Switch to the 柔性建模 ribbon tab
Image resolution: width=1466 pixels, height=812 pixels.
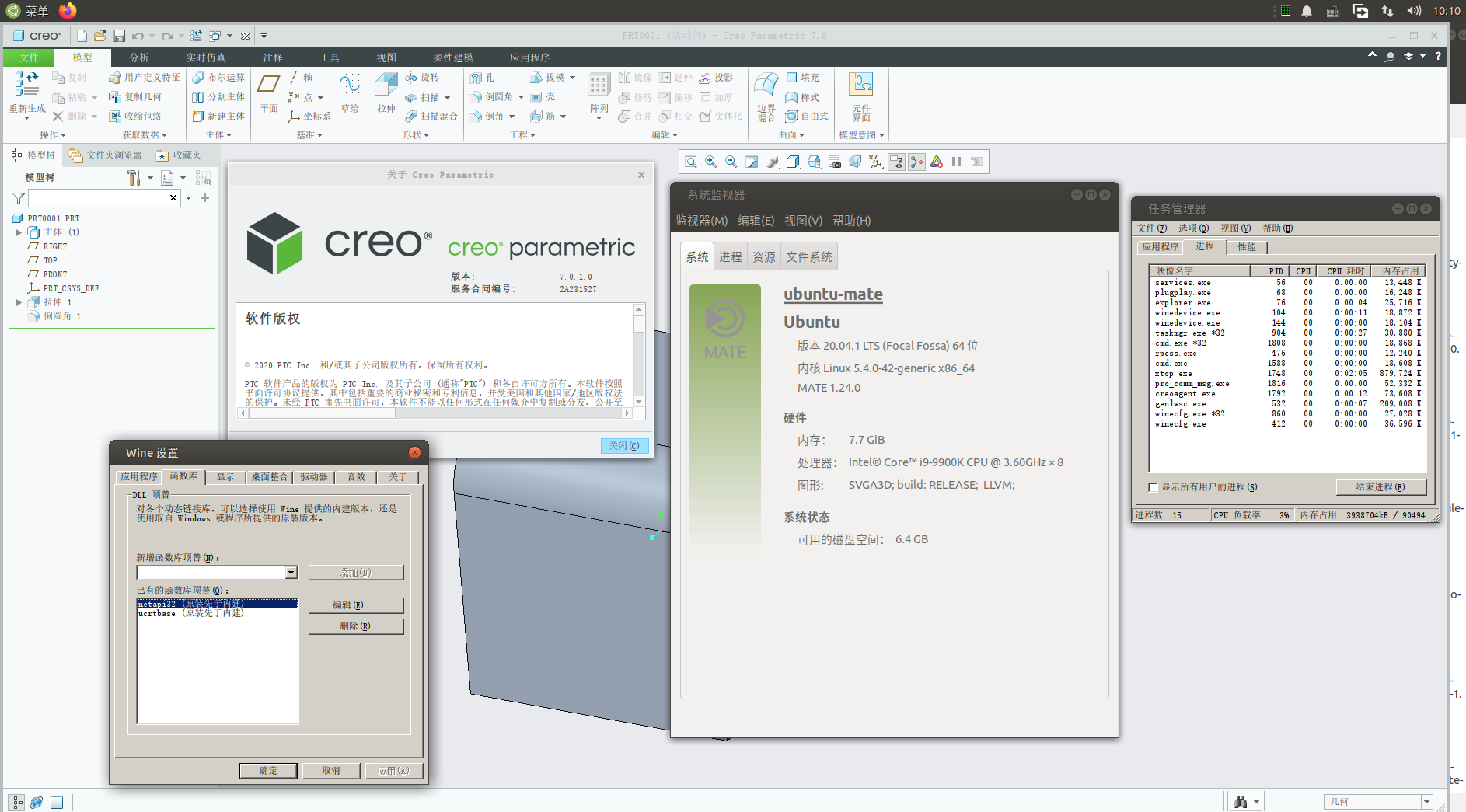coord(453,58)
